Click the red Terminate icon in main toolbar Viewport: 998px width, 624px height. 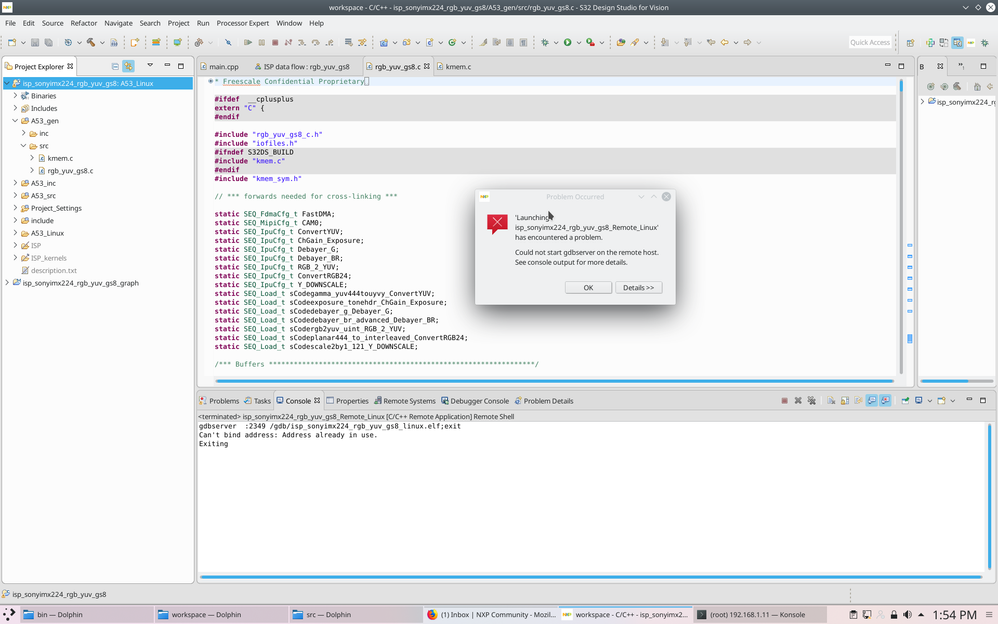[x=275, y=43]
